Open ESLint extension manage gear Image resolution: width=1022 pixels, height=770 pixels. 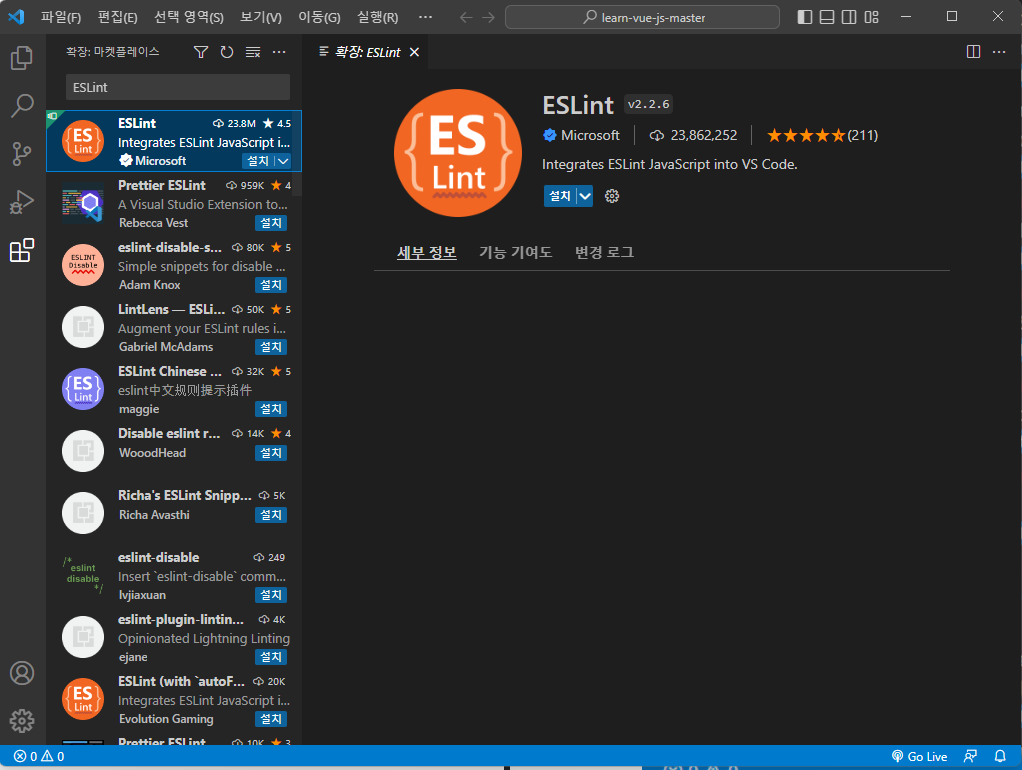pos(611,196)
